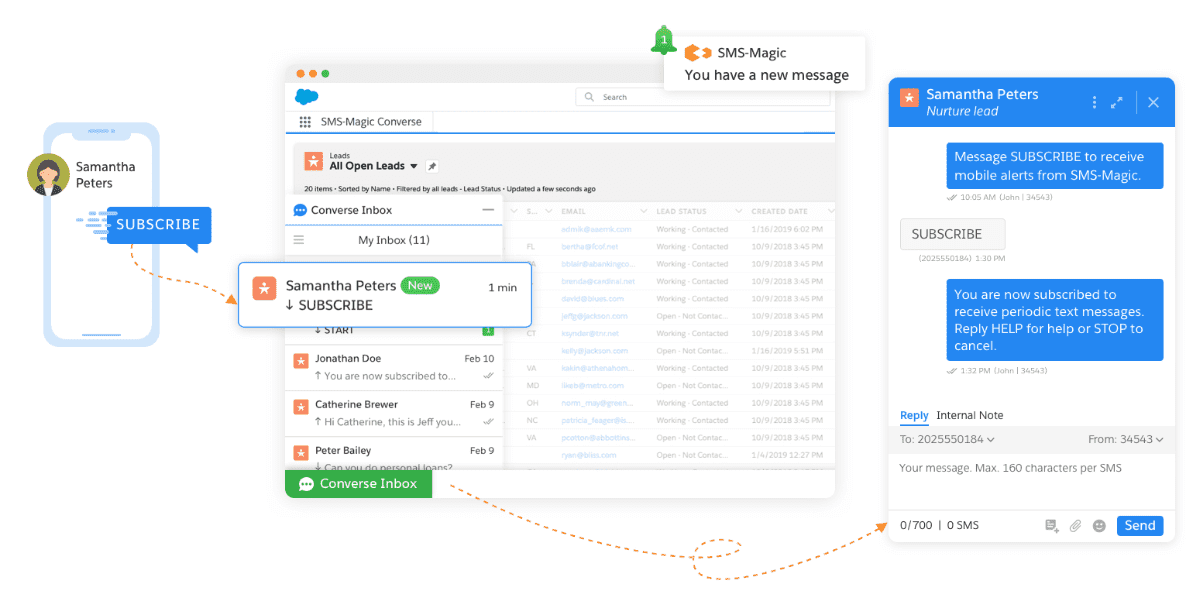Switch to the Reply tab

tap(914, 415)
